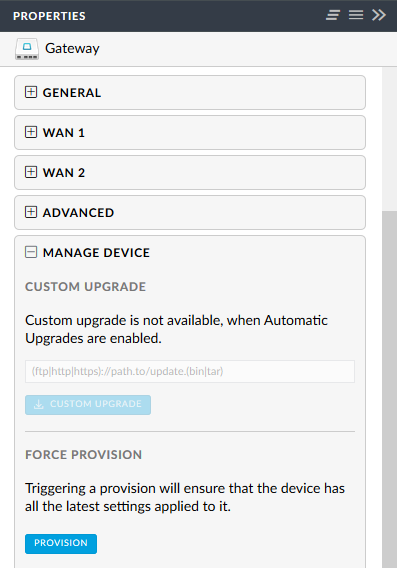Click the disabled CUSTOM UPGRADE button
The width and height of the screenshot is (397, 568).
coord(88,405)
